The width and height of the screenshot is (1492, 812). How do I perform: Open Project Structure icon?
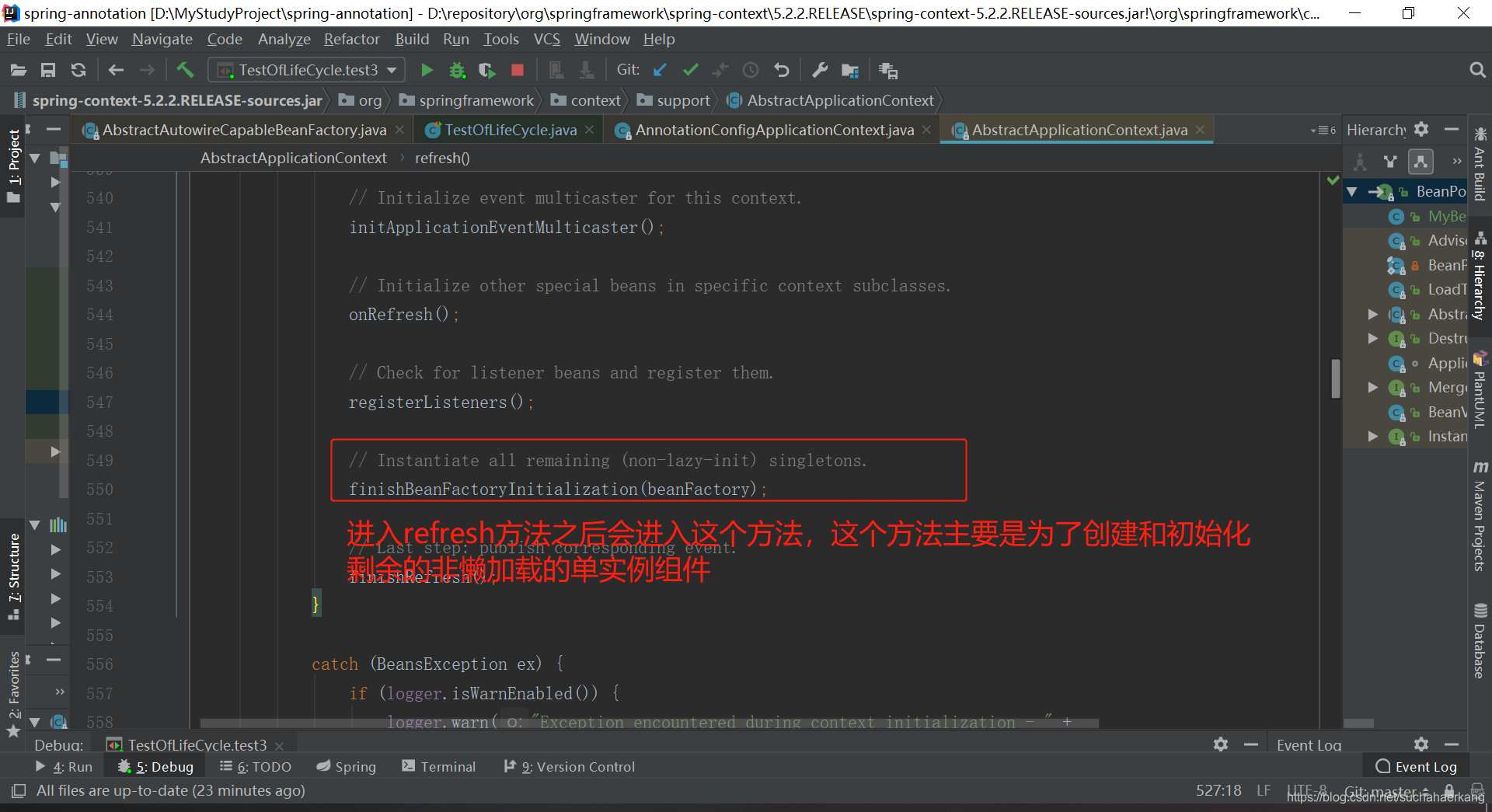point(850,71)
